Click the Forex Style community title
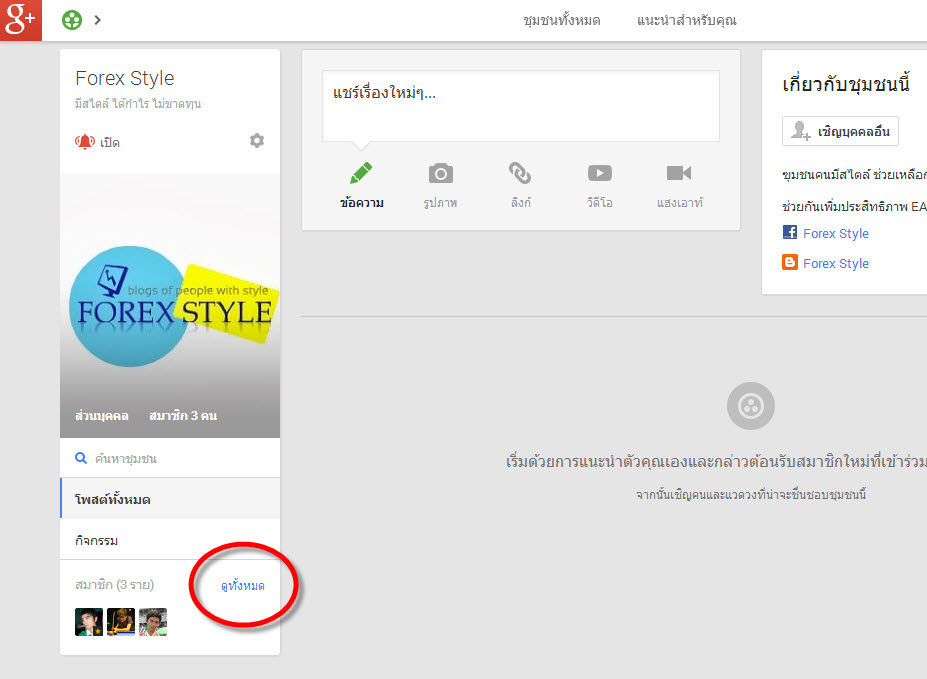The width and height of the screenshot is (927, 679). coord(125,78)
